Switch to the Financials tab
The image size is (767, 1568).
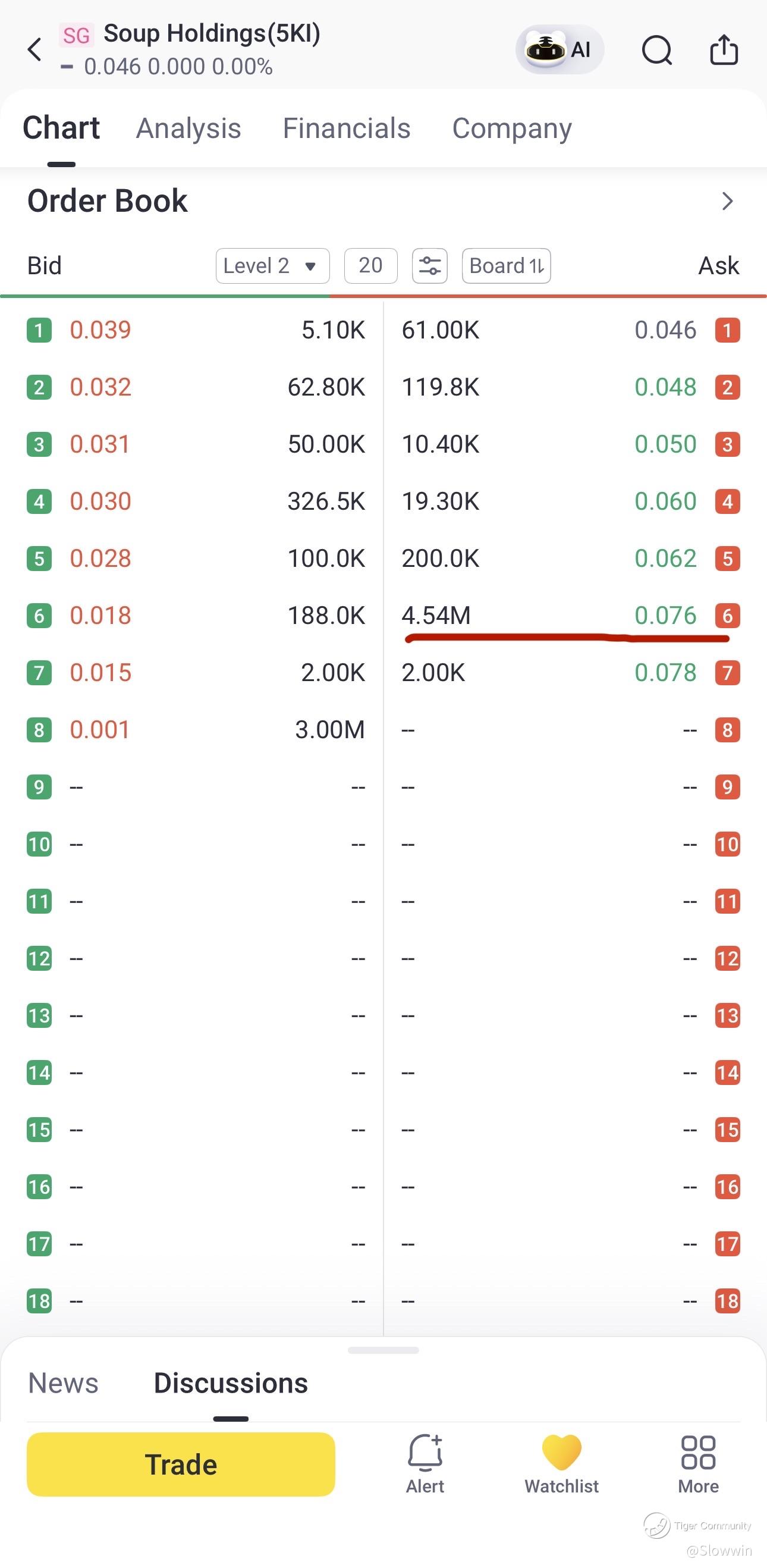coord(347,128)
